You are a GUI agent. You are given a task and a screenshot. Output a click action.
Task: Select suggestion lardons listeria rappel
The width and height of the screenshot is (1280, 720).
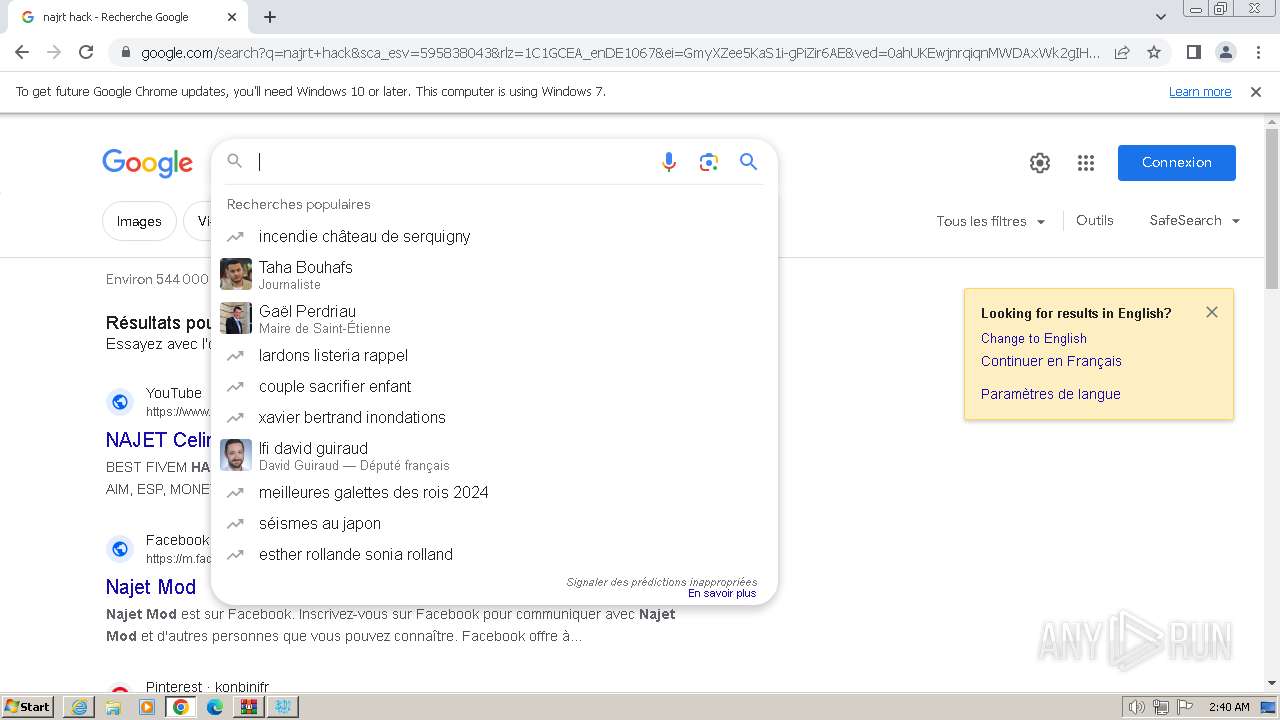click(494, 355)
